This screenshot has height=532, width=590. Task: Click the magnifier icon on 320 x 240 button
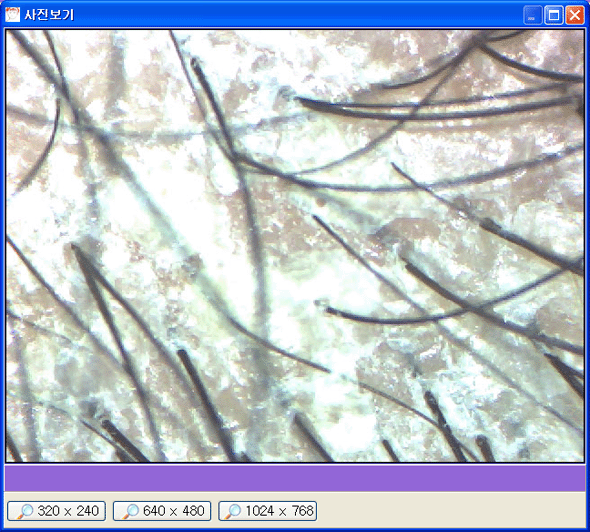pyautogui.click(x=26, y=511)
